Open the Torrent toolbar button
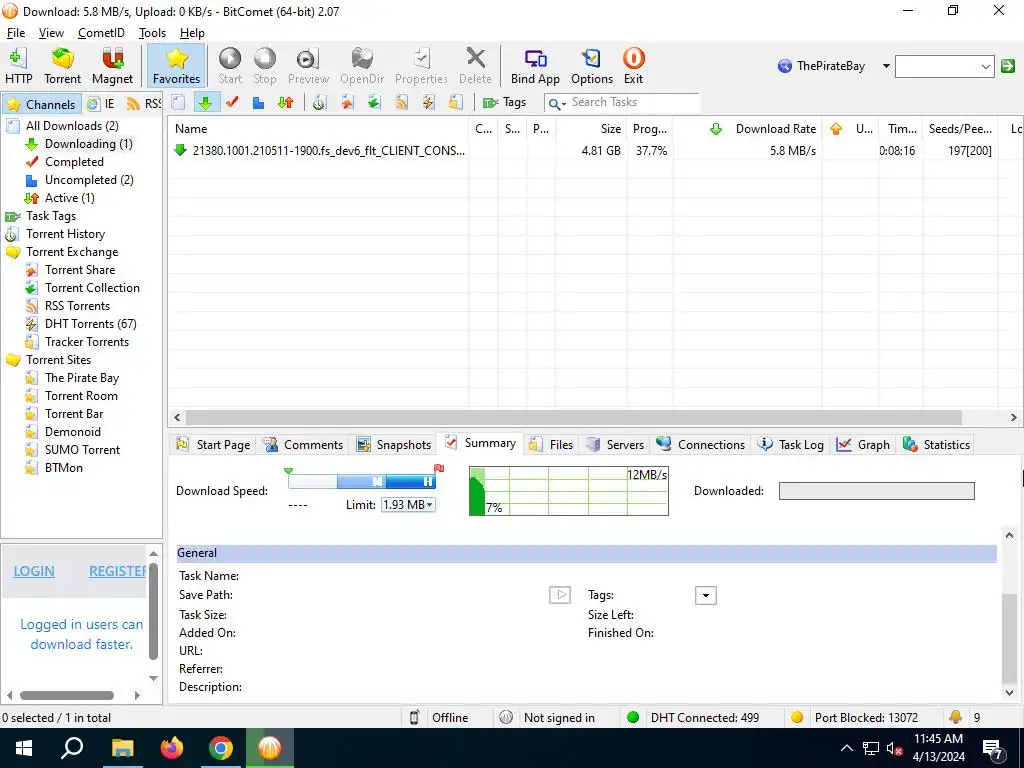 [x=62, y=66]
